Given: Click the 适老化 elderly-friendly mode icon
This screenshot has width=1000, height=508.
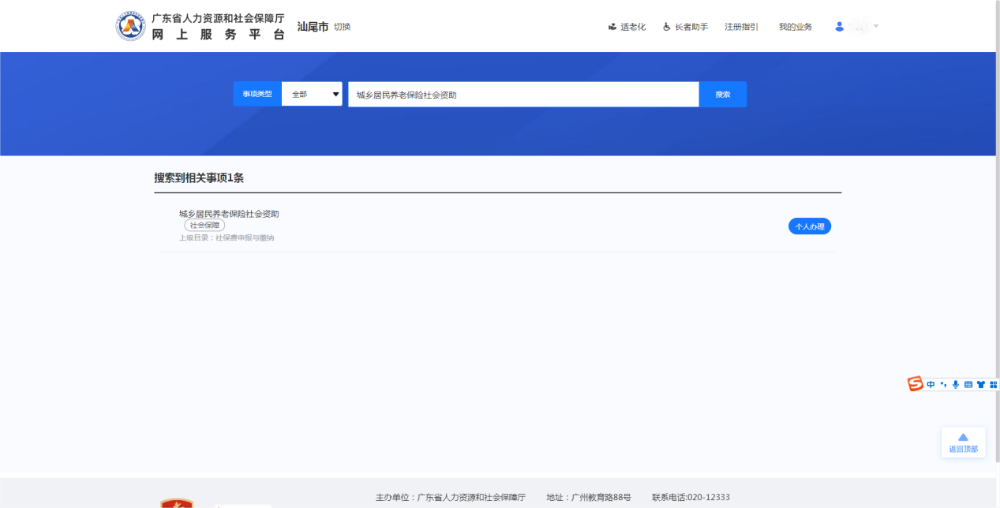Looking at the screenshot, I should [612, 27].
